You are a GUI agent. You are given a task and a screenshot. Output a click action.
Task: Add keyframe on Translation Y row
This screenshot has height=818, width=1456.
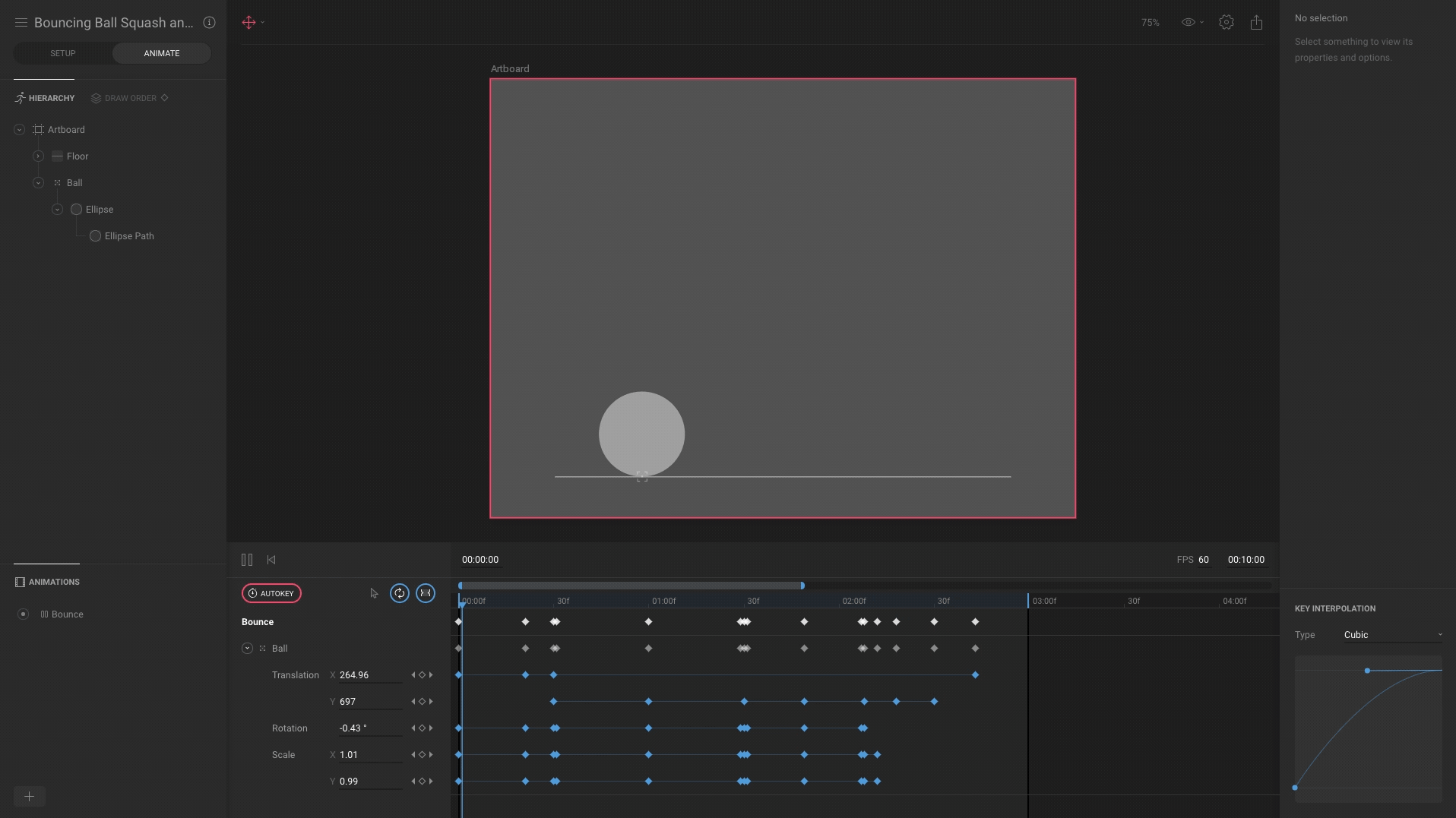coord(422,702)
